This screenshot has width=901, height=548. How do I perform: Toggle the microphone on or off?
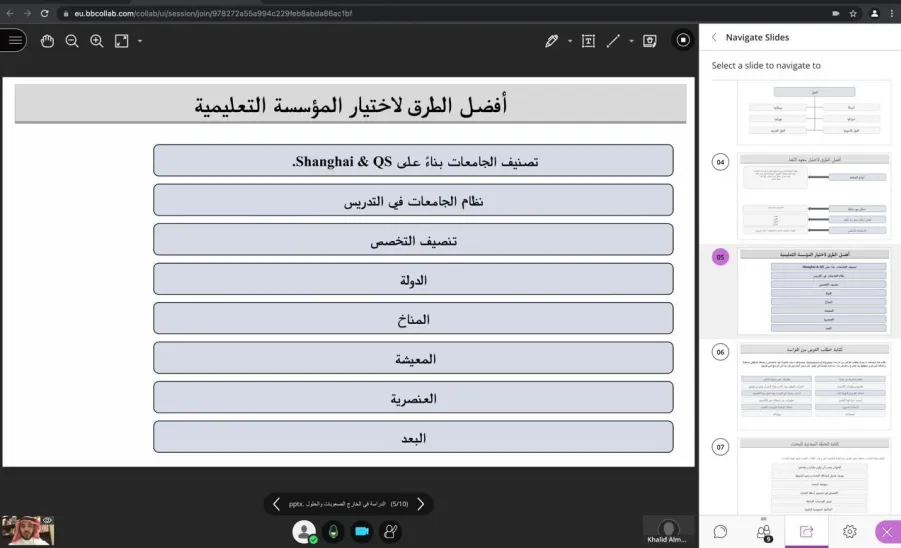coord(333,532)
